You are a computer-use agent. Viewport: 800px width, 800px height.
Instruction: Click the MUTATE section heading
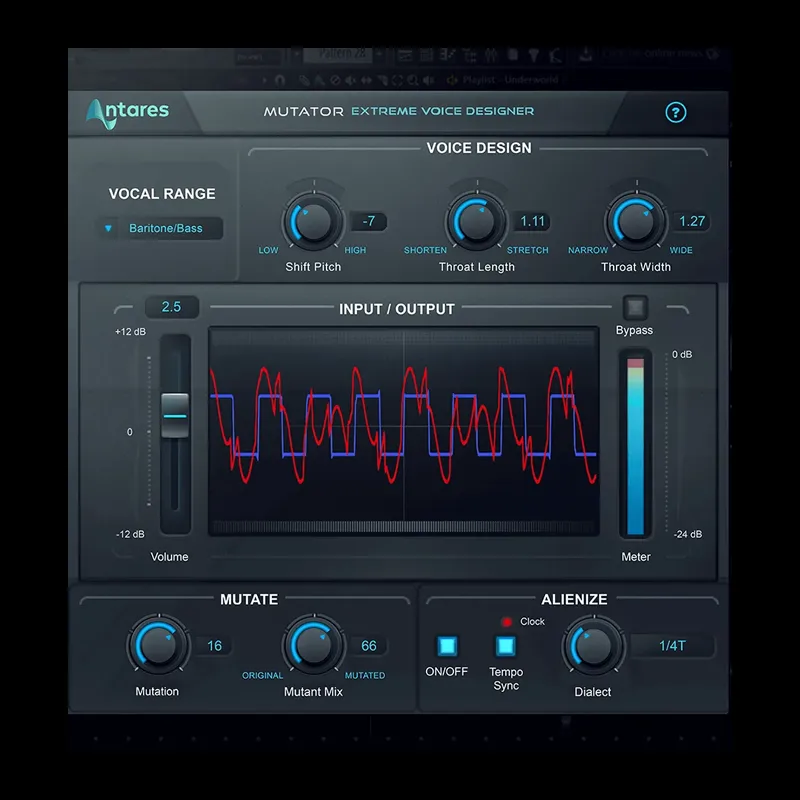[x=249, y=599]
